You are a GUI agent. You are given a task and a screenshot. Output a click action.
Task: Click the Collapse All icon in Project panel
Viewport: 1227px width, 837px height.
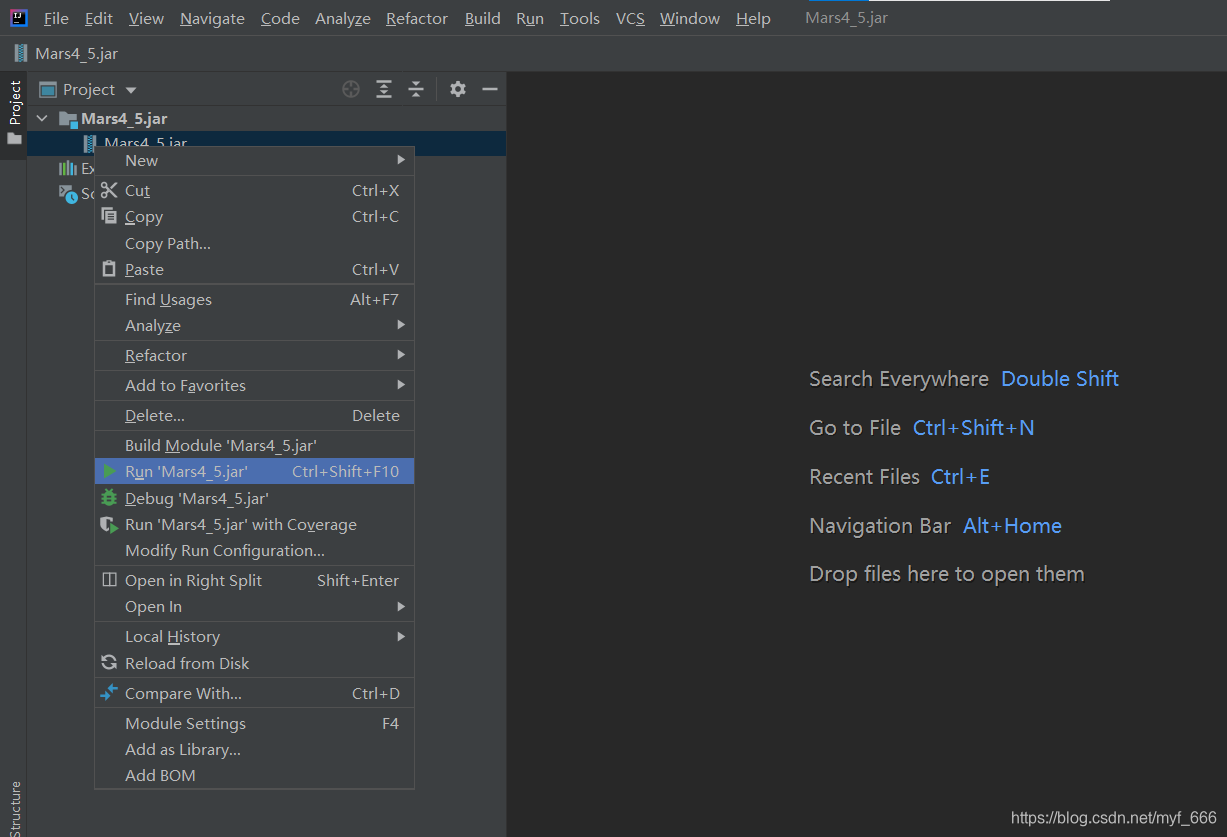coord(416,89)
